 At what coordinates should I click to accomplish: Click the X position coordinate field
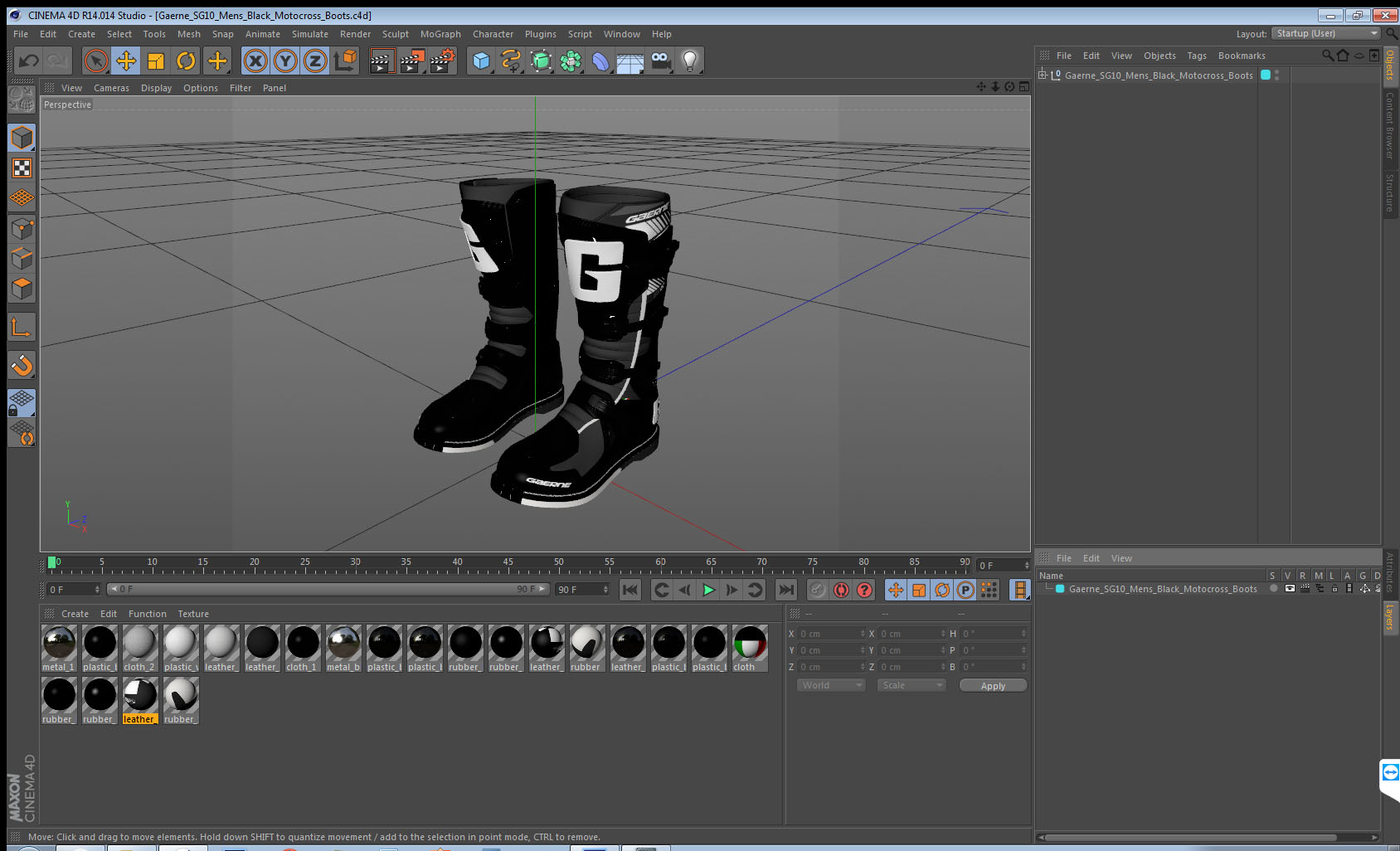click(832, 634)
